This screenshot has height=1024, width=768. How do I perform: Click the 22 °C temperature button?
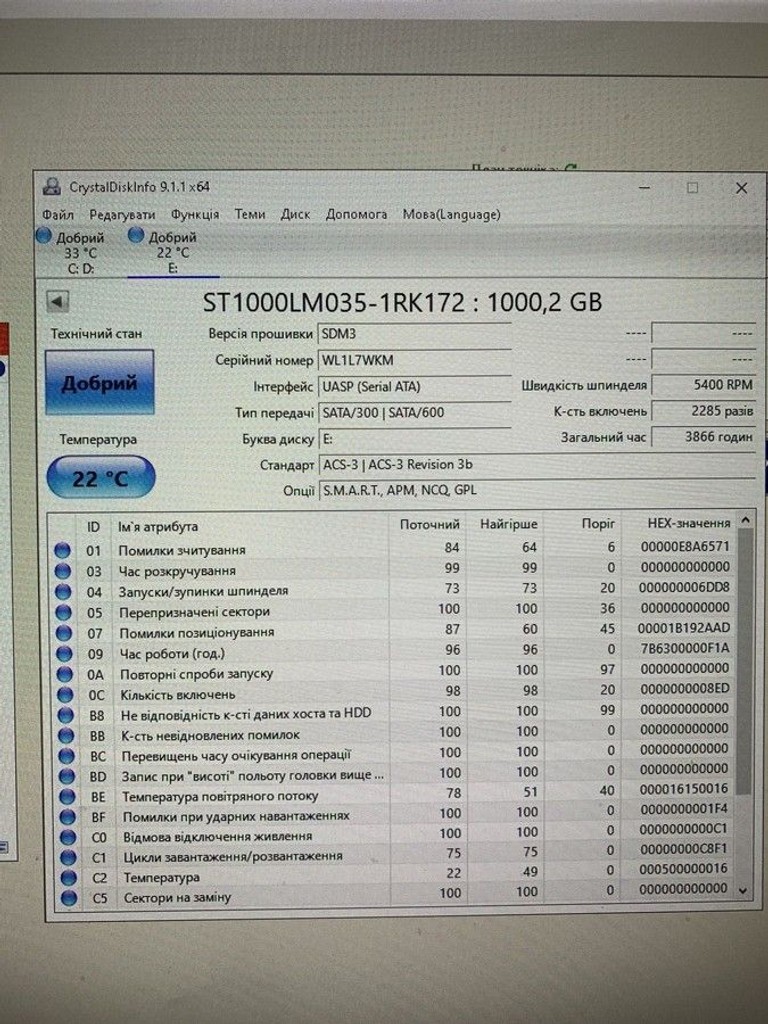(101, 479)
